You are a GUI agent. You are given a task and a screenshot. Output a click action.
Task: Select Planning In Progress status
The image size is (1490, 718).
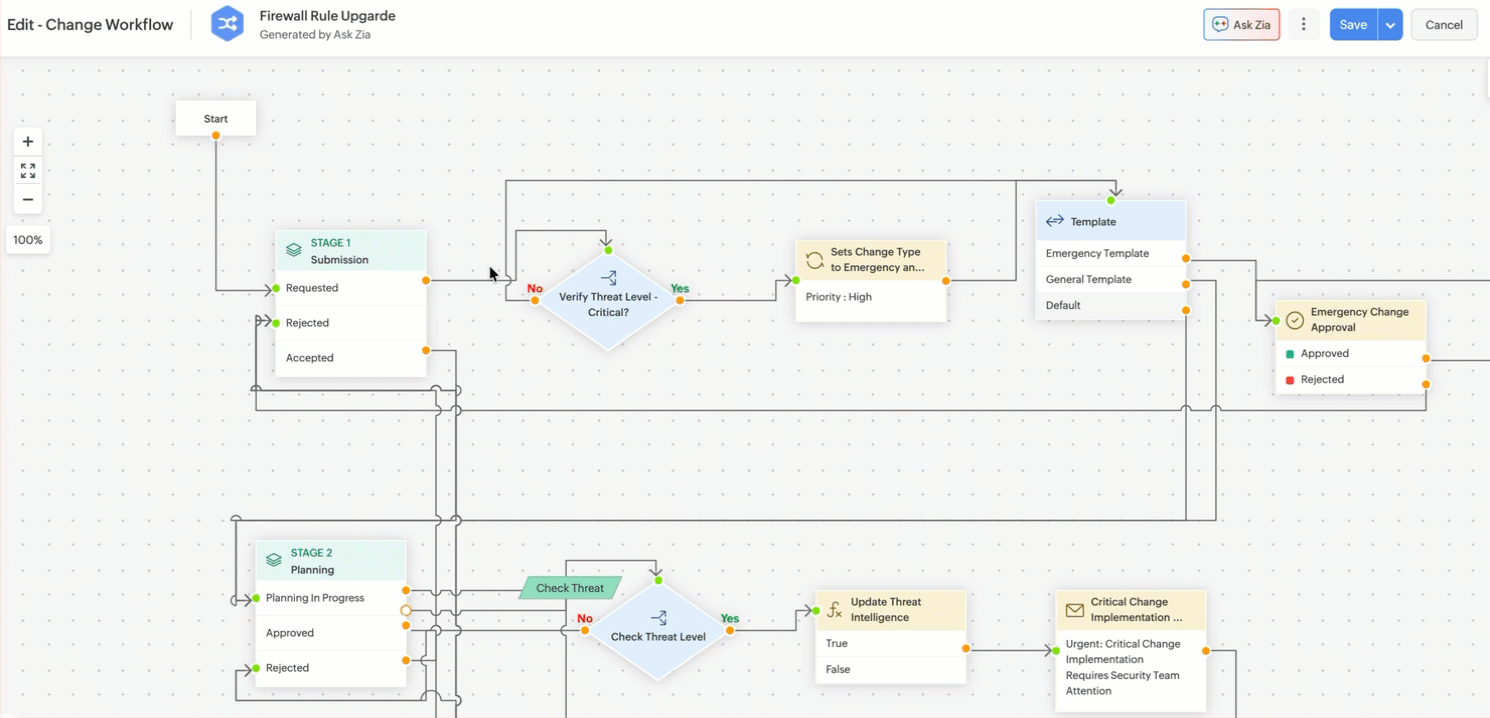[x=331, y=598]
